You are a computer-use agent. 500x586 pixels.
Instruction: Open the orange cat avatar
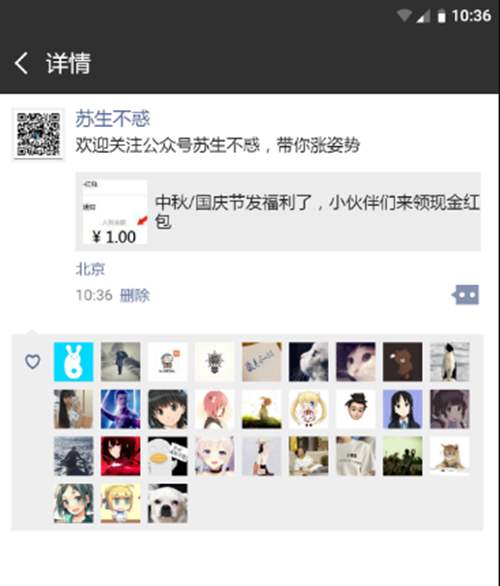450,456
